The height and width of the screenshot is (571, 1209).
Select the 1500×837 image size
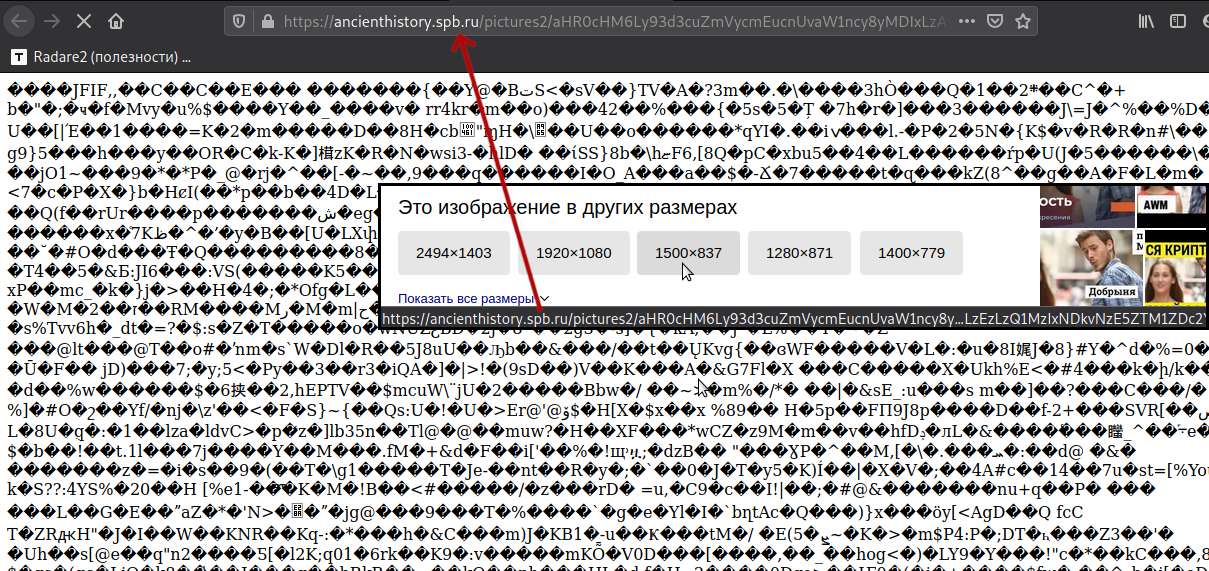click(x=688, y=253)
